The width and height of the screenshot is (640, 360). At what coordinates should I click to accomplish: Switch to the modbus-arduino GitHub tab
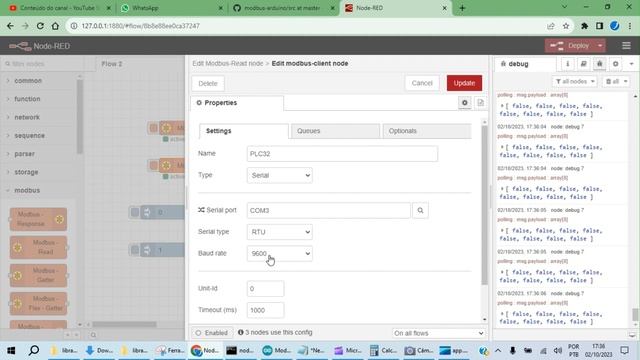[284, 8]
